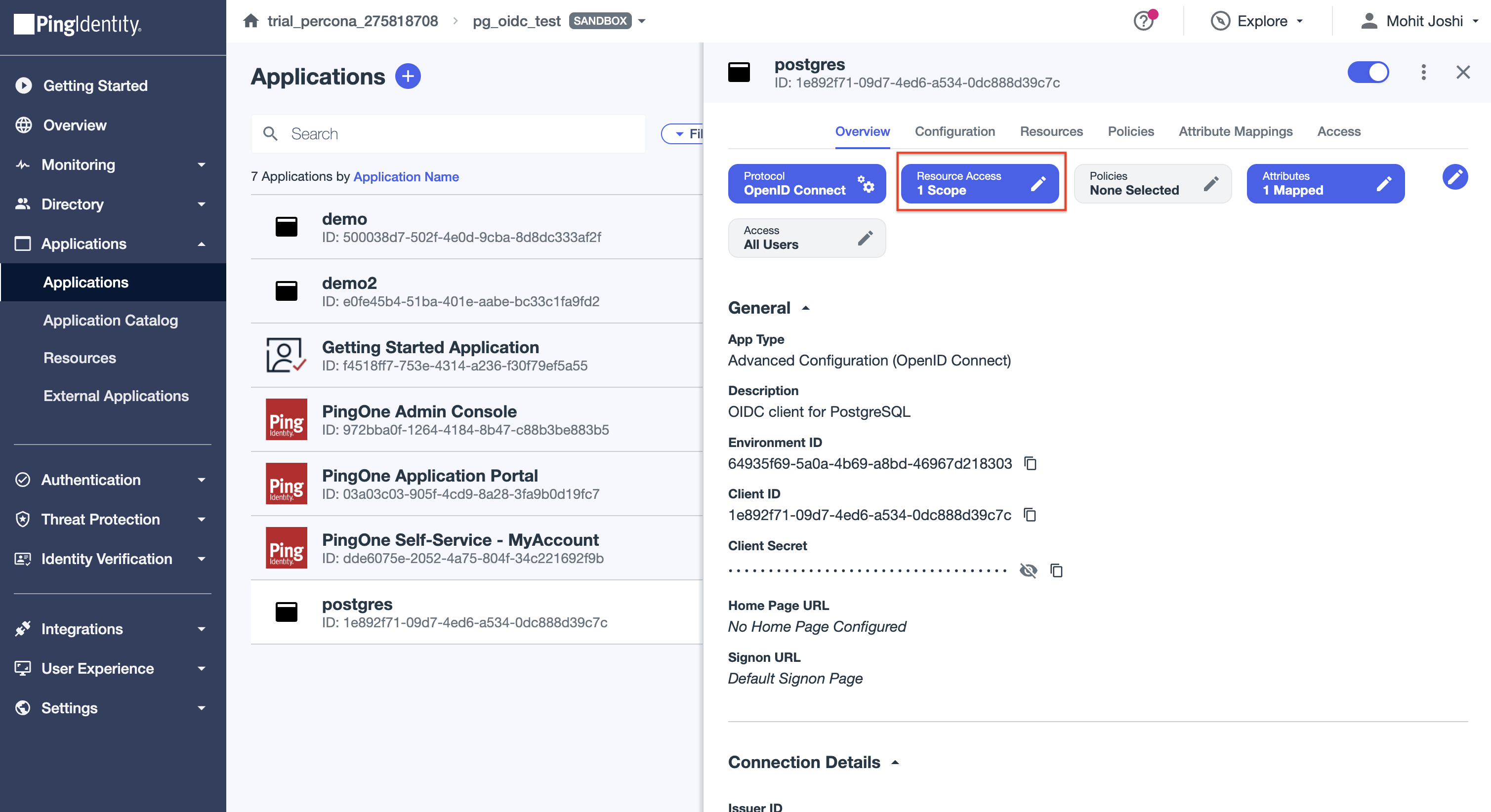Open the help question mark icon
This screenshot has height=812, width=1491.
point(1143,21)
